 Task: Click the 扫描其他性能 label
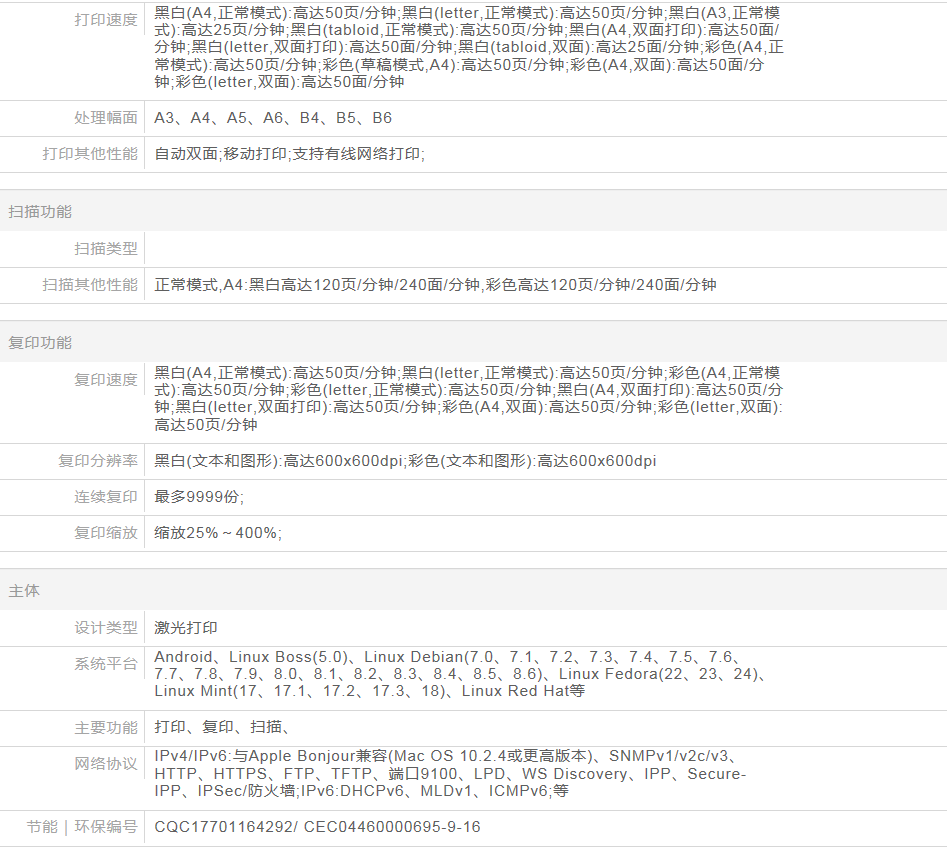click(x=90, y=285)
